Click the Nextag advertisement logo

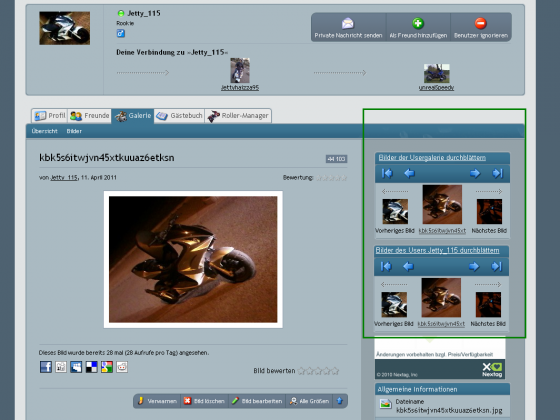[x=492, y=370]
